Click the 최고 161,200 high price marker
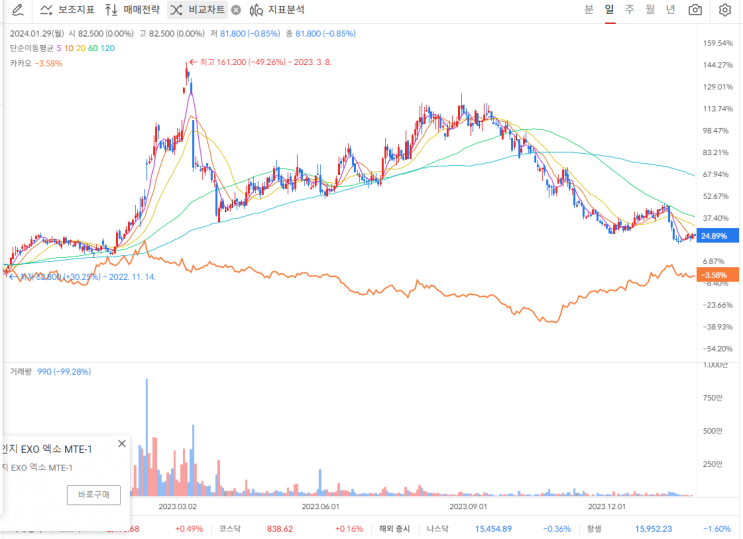 (260, 62)
